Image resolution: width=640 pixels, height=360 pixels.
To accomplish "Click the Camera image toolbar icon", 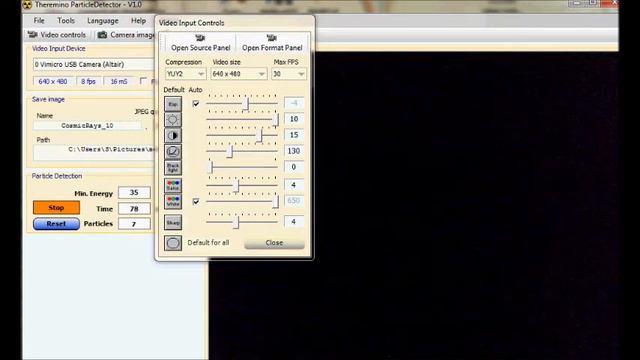I will click(102, 35).
